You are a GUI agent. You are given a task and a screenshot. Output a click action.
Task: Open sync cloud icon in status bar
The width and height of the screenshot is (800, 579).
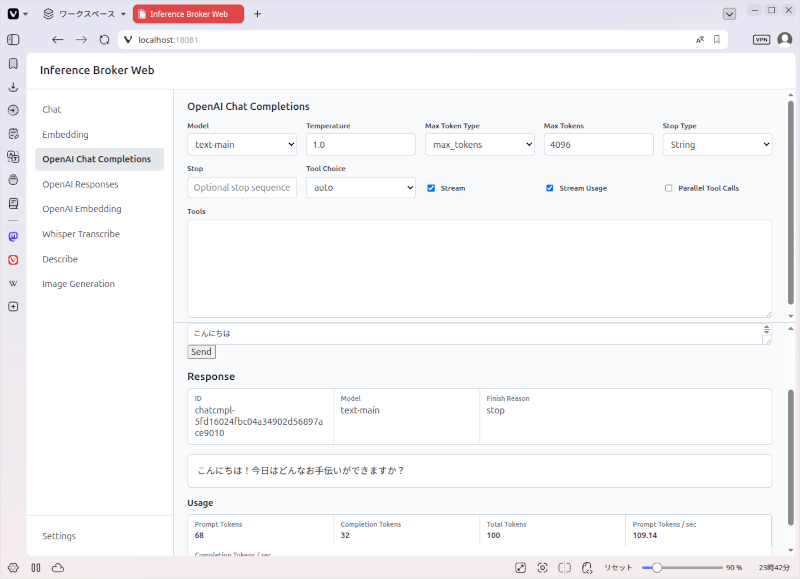58,568
